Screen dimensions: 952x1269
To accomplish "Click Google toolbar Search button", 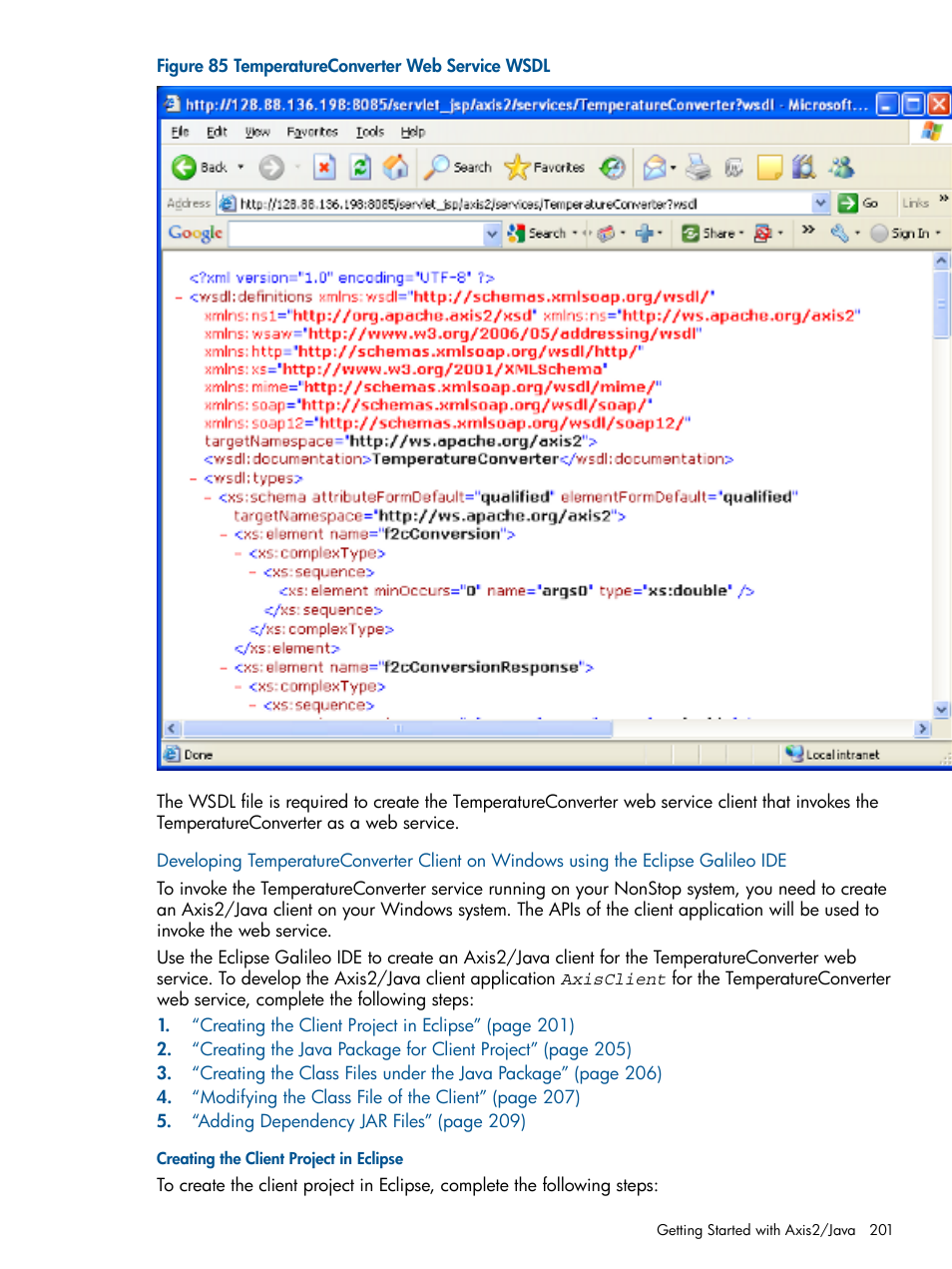I will pyautogui.click(x=538, y=234).
